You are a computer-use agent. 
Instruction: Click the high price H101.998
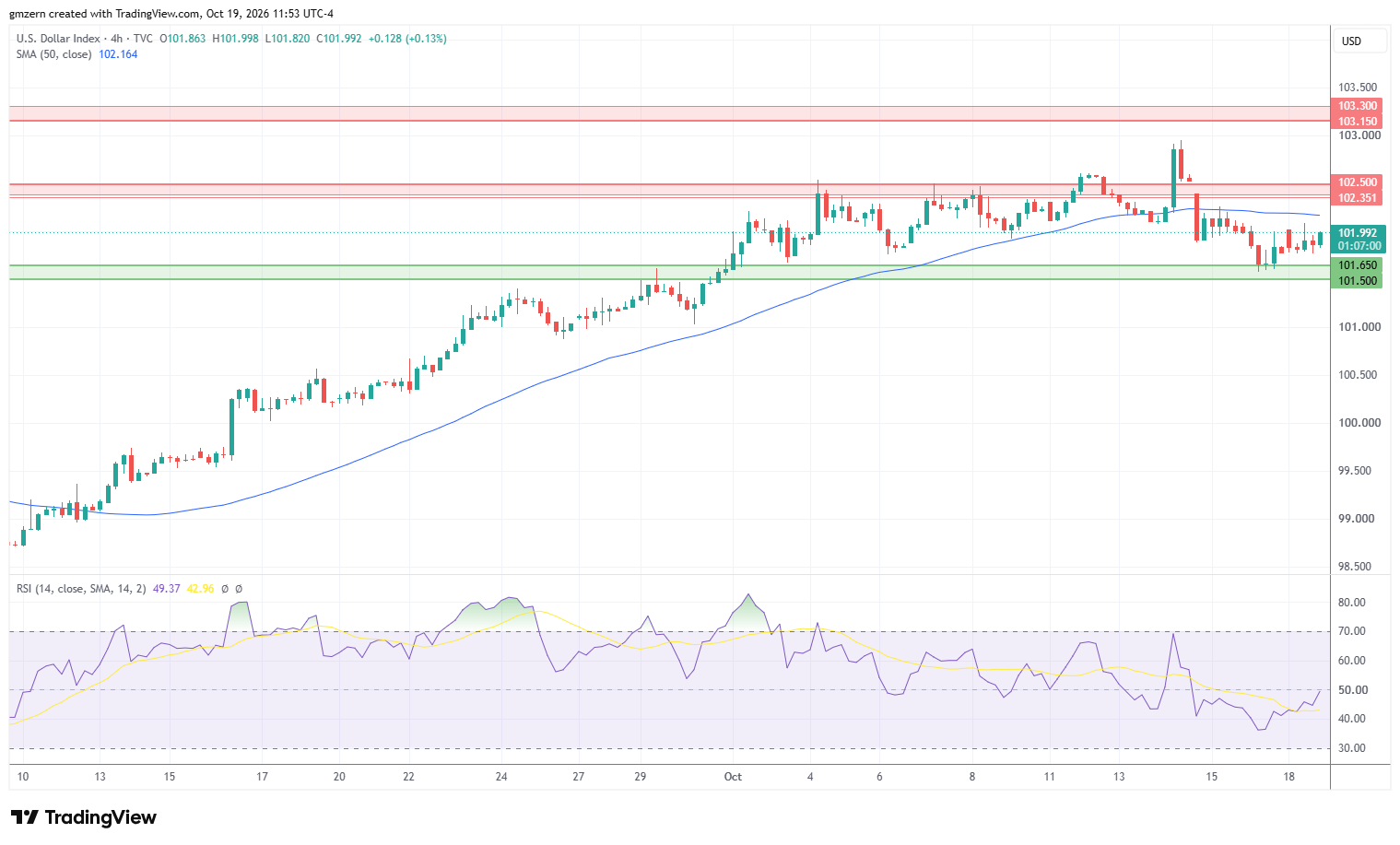235,39
